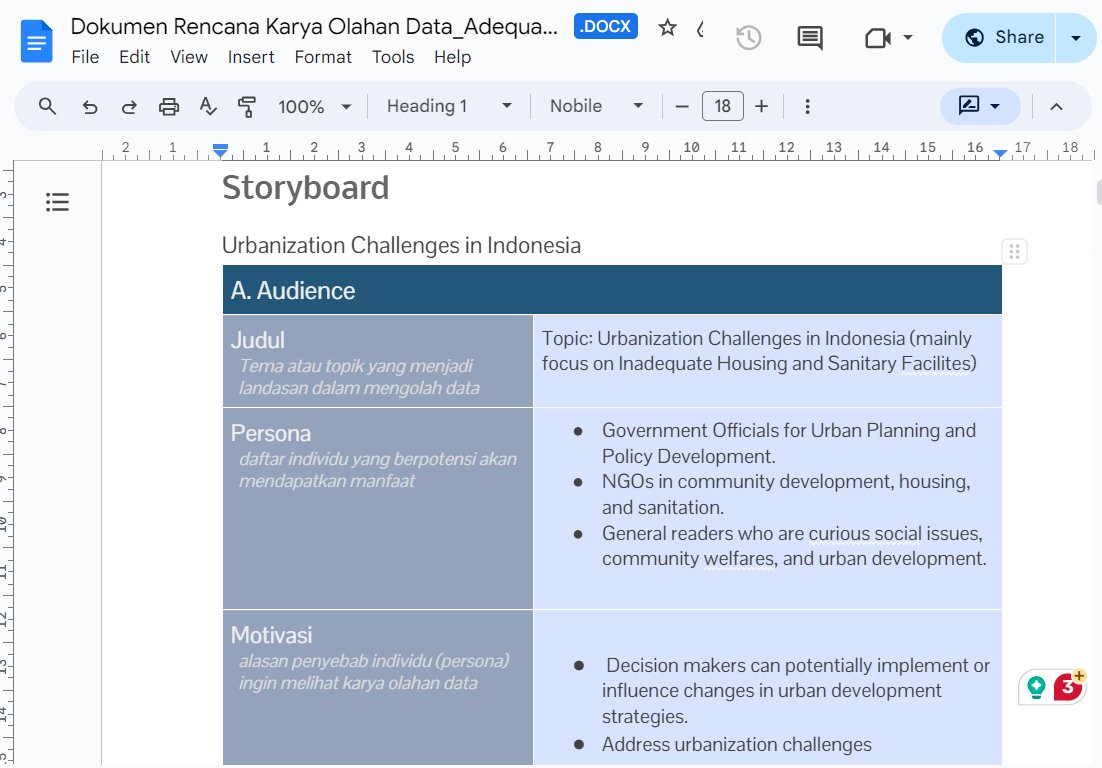Open the editing mode dropdown
This screenshot has width=1102, height=768.
tap(980, 106)
